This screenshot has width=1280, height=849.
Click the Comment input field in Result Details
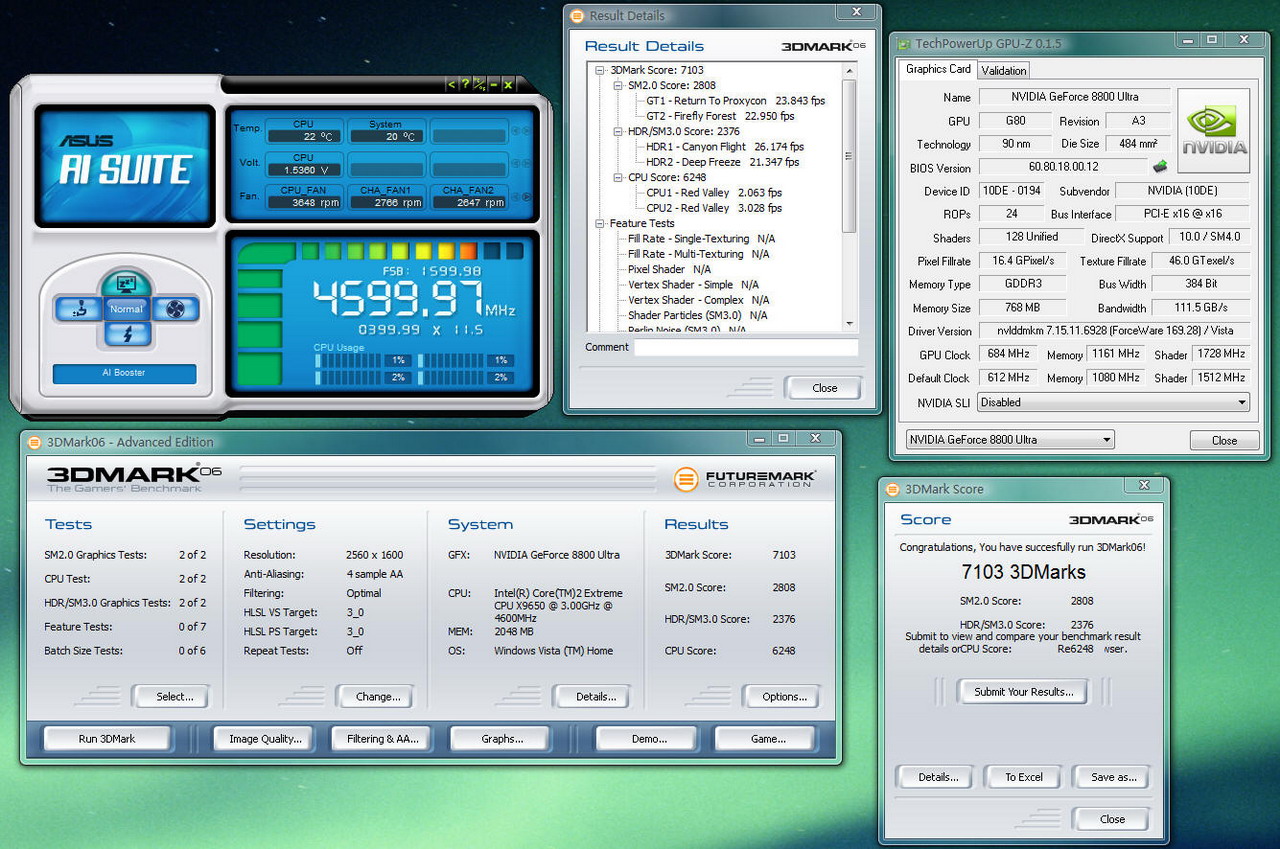tap(745, 347)
